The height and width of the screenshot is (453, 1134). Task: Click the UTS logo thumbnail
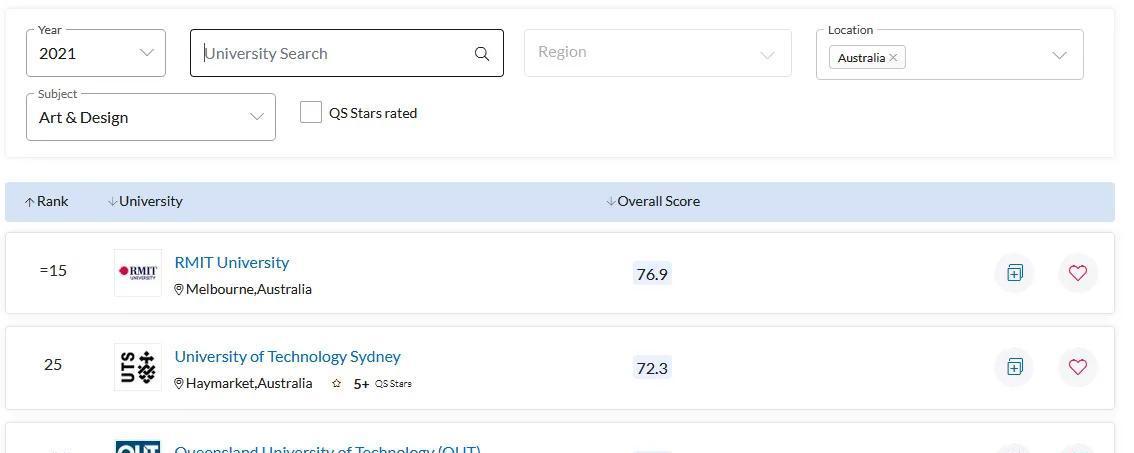coord(137,367)
